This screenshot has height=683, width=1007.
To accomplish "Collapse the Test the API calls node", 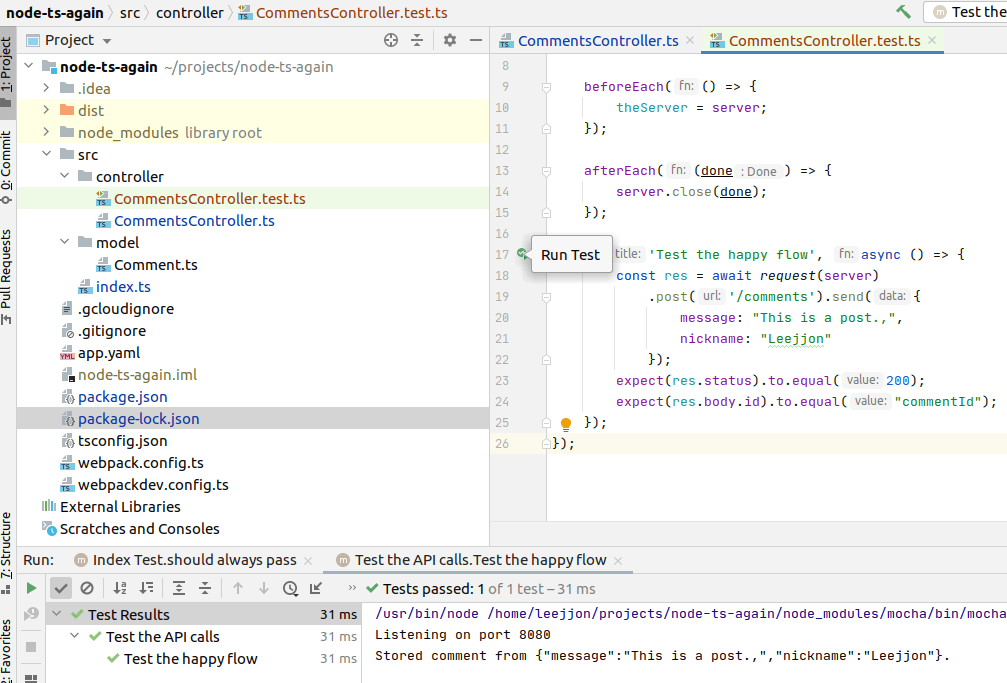I will (74, 635).
